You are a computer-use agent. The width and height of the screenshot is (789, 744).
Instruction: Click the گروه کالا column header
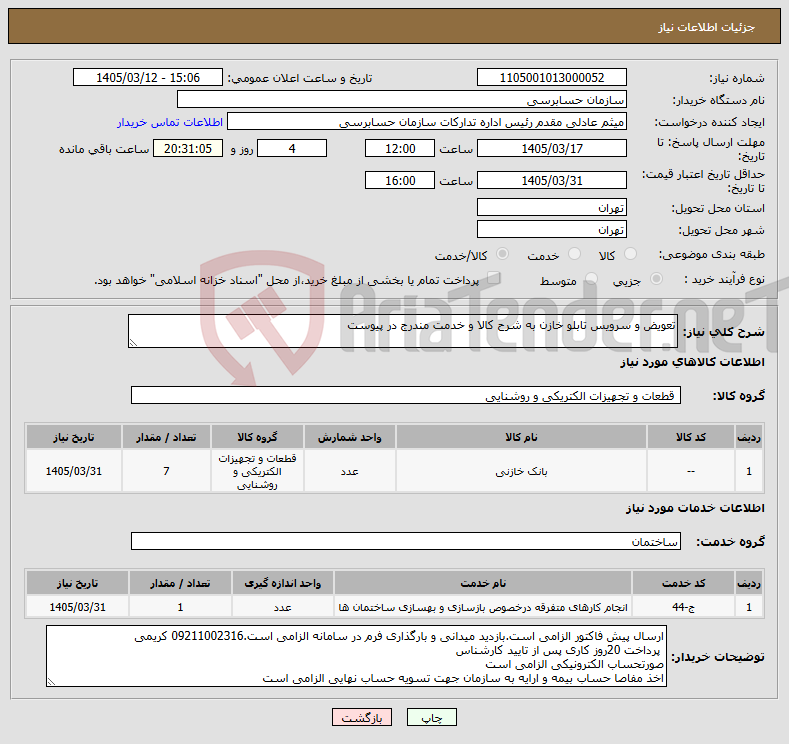[x=257, y=437]
